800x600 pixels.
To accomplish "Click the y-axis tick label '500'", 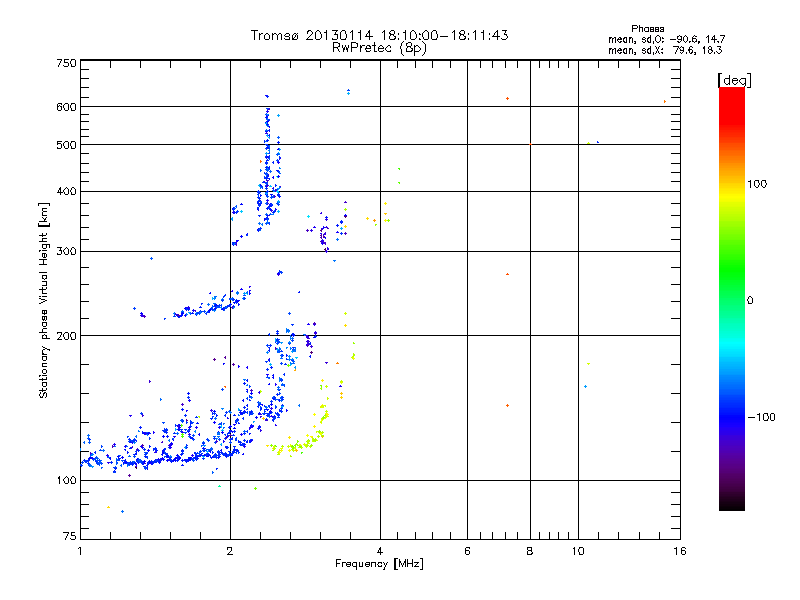I will coord(66,145).
